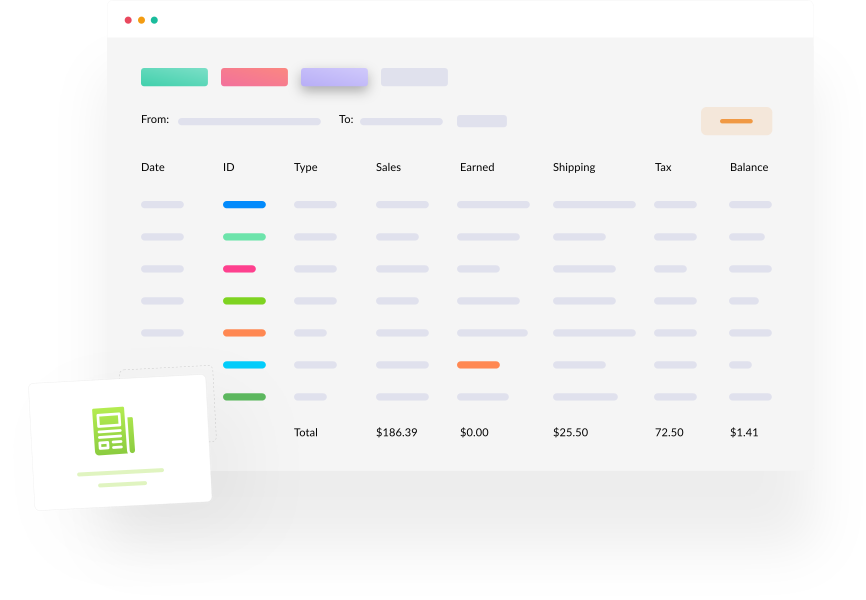Screen dimensions: 866x600
Task: Sort by the Sales column header
Action: 388,167
